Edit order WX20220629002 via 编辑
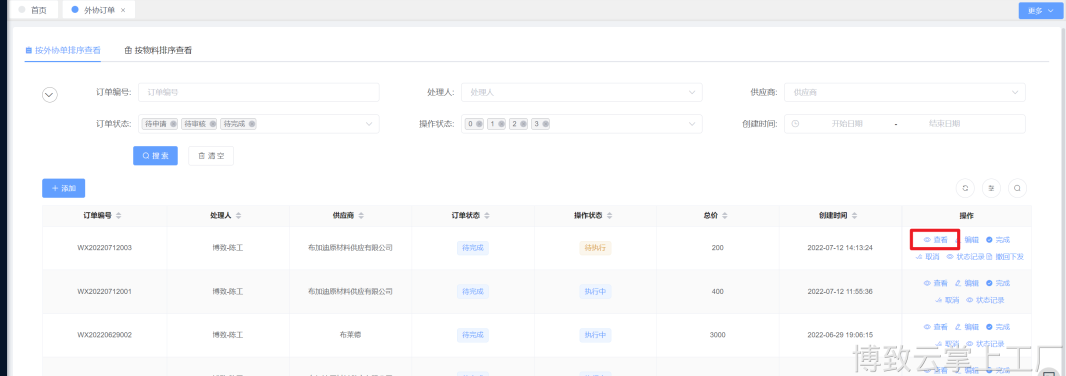 tap(967, 327)
